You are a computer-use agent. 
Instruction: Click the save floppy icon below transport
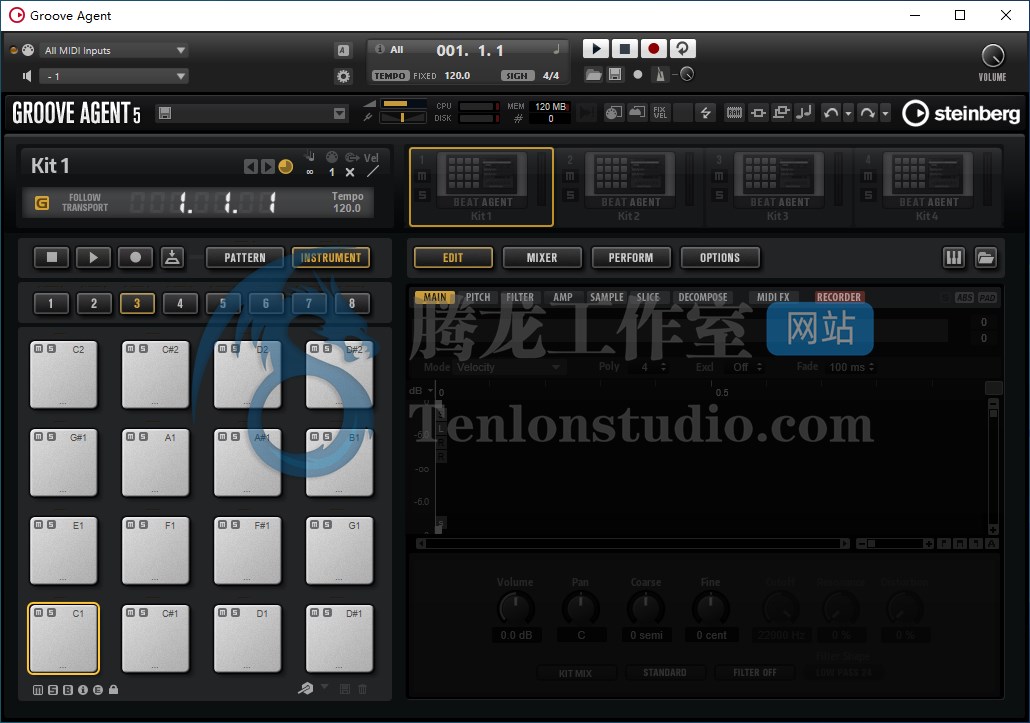pos(615,74)
